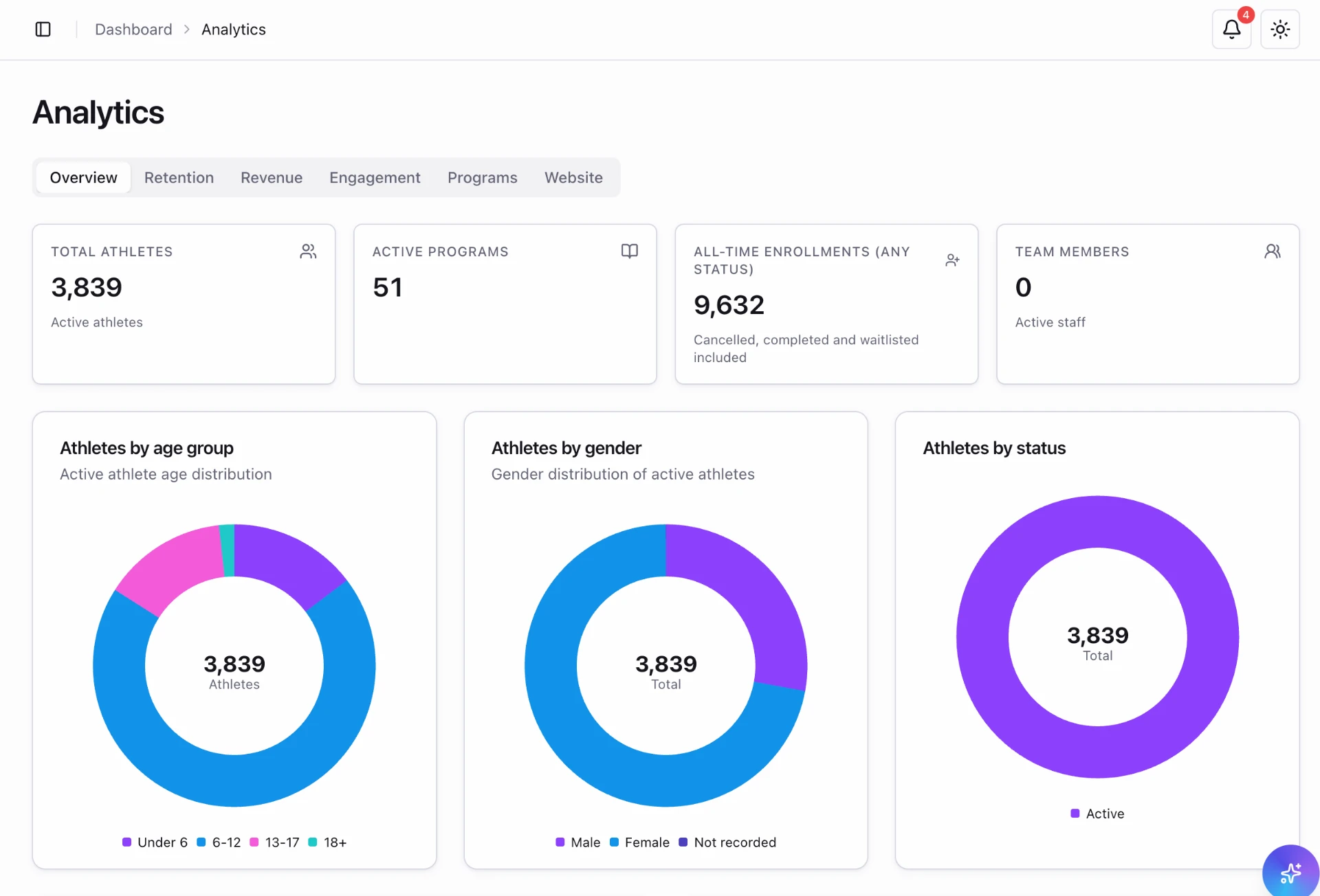Image resolution: width=1320 pixels, height=896 pixels.
Task: Go to Dashboard breadcrumb link
Action: [133, 30]
